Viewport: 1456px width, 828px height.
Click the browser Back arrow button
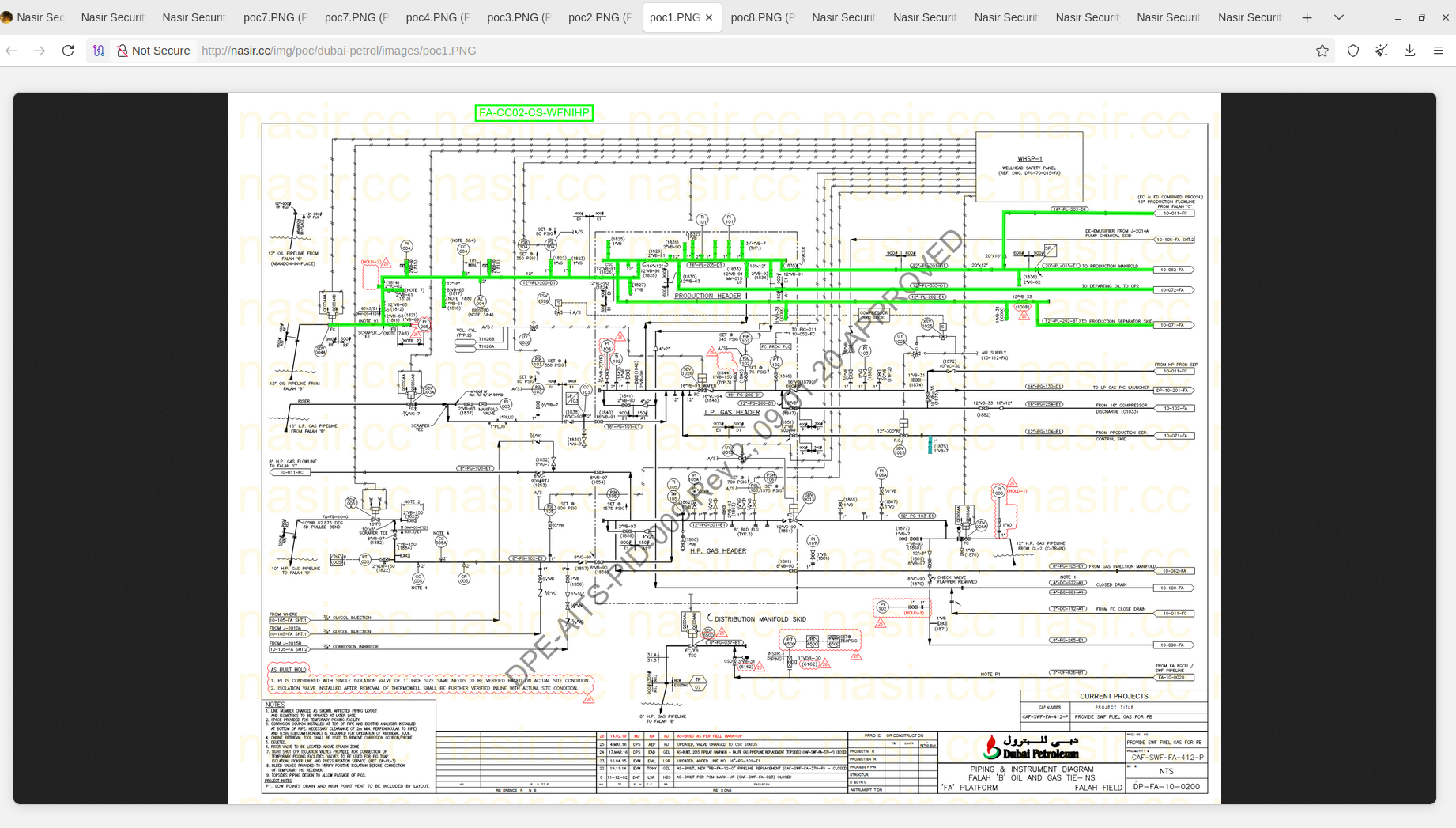[12, 51]
